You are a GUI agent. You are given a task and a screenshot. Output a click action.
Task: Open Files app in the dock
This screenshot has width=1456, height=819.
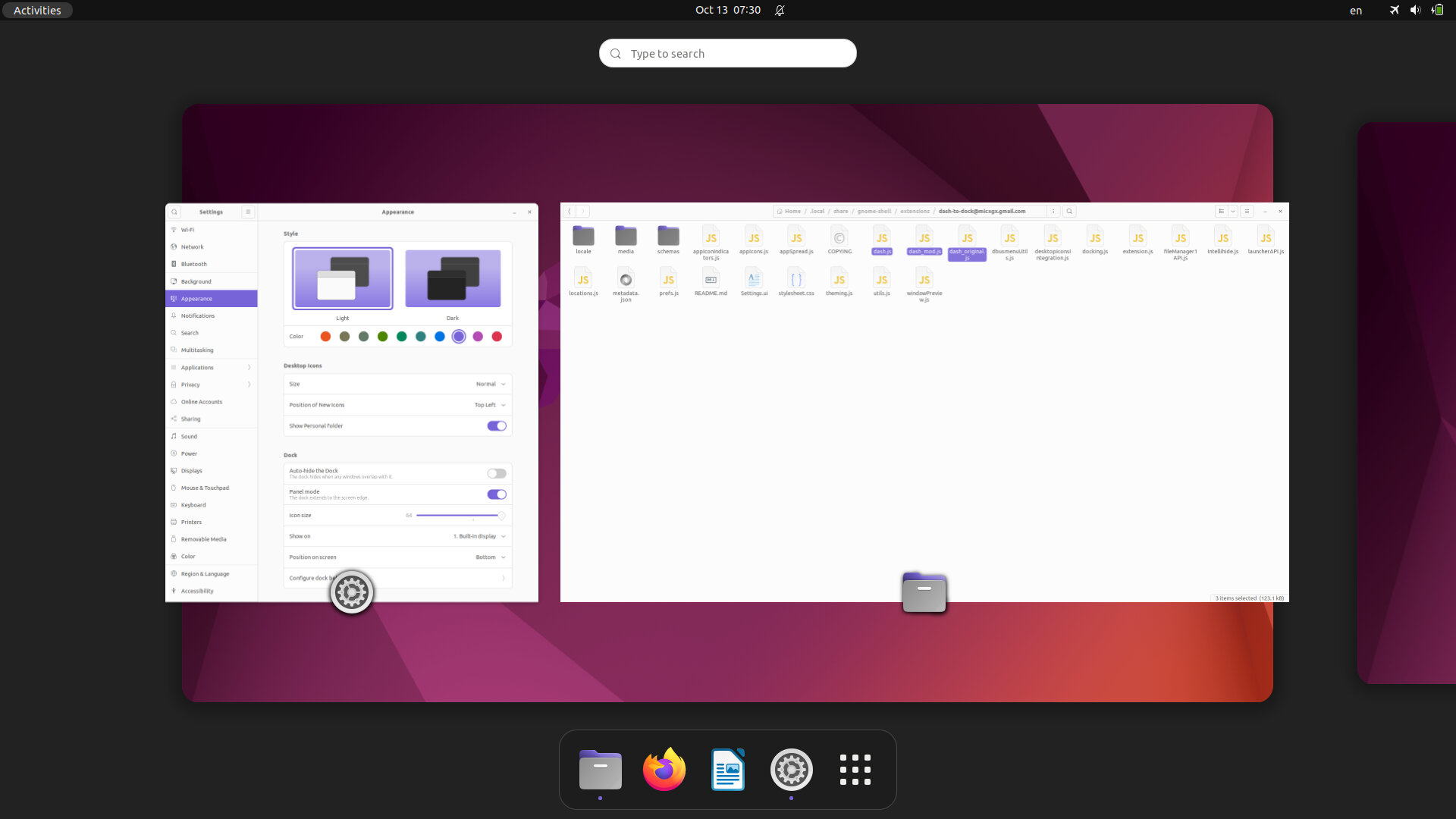[600, 770]
